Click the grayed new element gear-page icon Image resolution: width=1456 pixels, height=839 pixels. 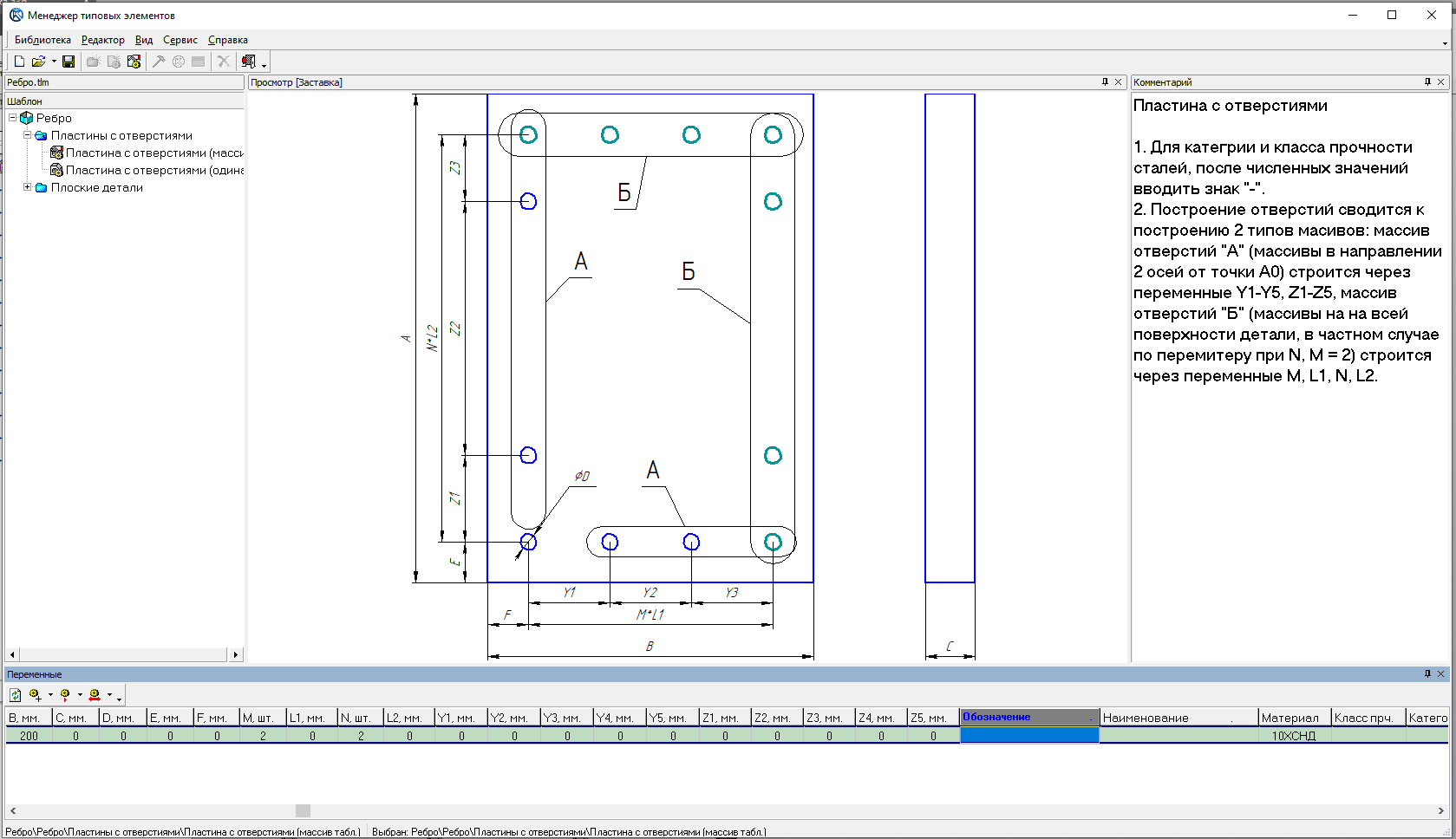(x=114, y=62)
